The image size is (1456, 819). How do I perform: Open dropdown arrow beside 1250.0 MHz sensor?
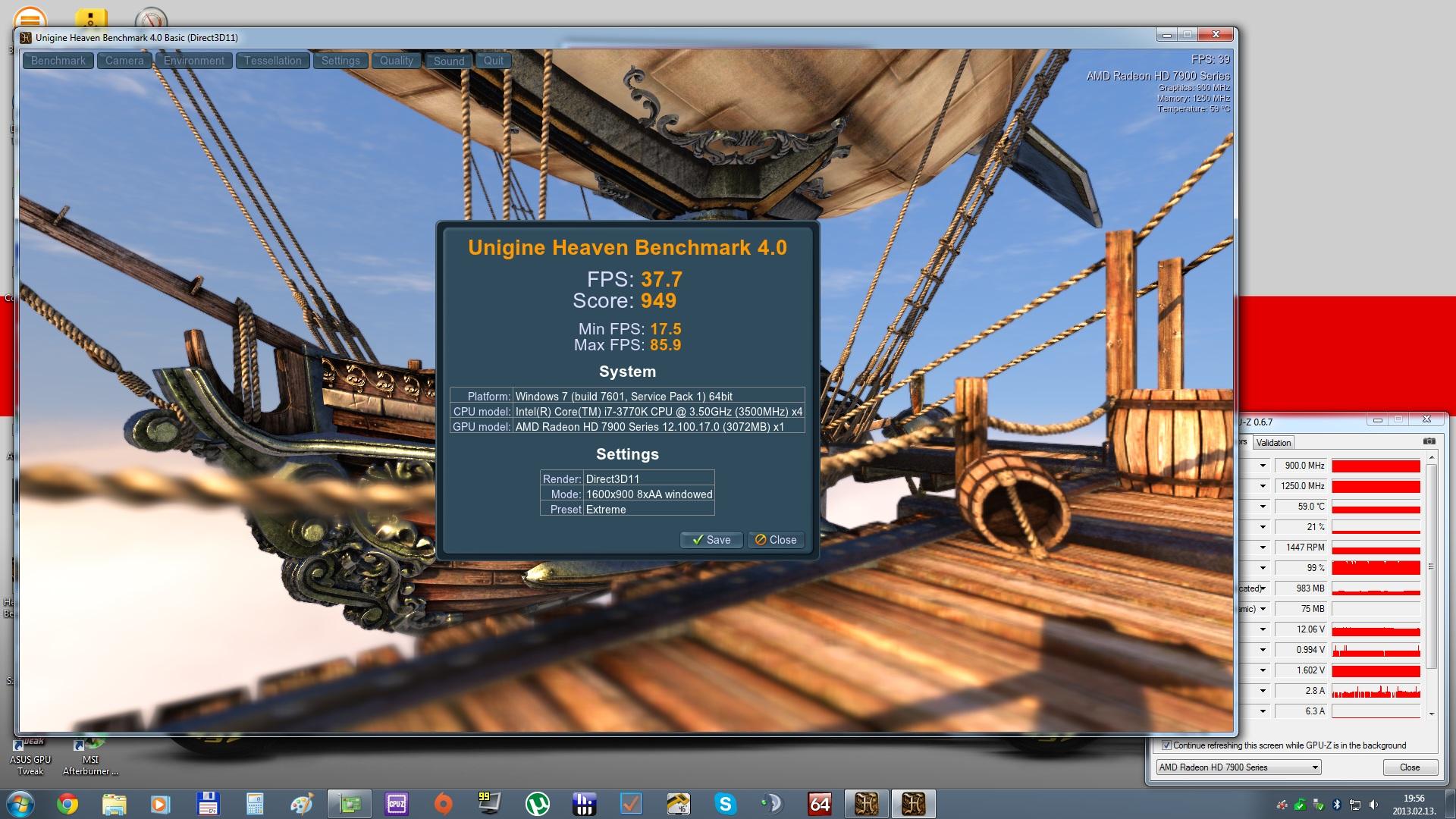(1263, 486)
